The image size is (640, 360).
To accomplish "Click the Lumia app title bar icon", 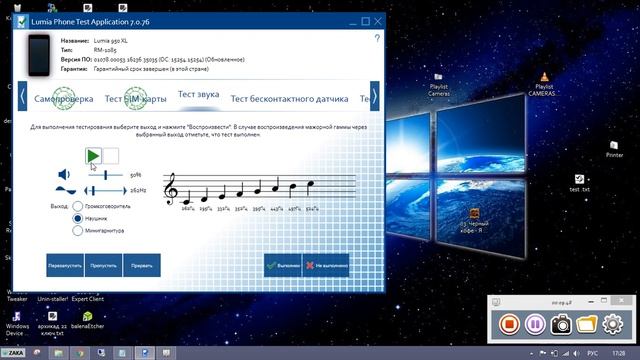I will [x=22, y=22].
